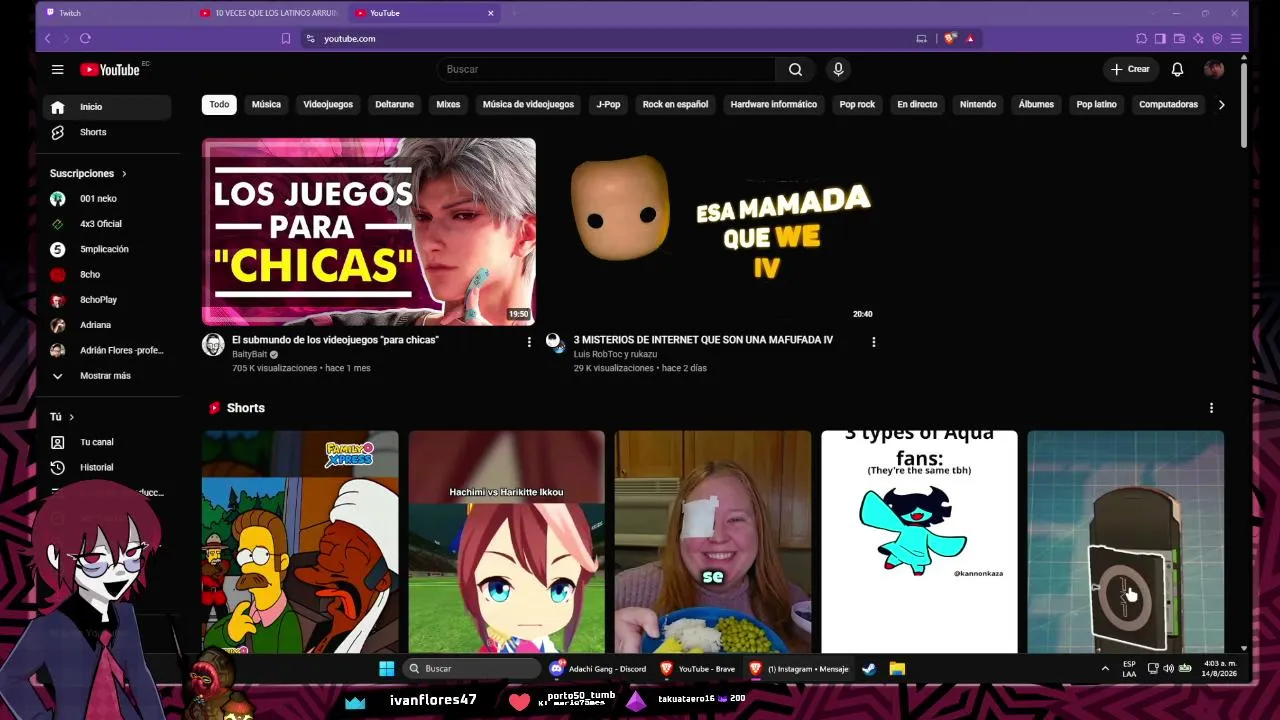The image size is (1280, 720).
Task: Go back with the browser arrow
Action: pos(47,38)
